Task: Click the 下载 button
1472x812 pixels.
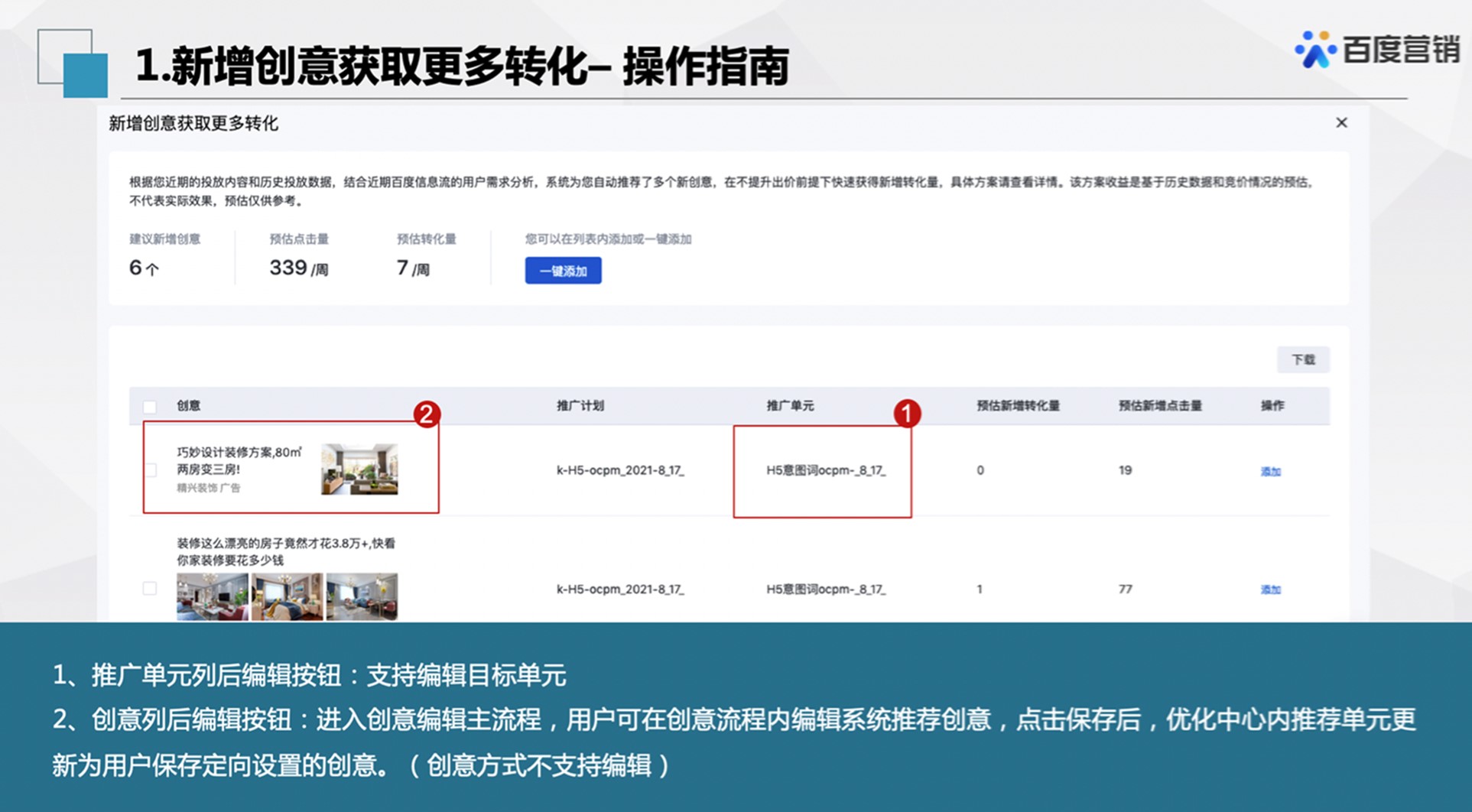Action: (1303, 359)
